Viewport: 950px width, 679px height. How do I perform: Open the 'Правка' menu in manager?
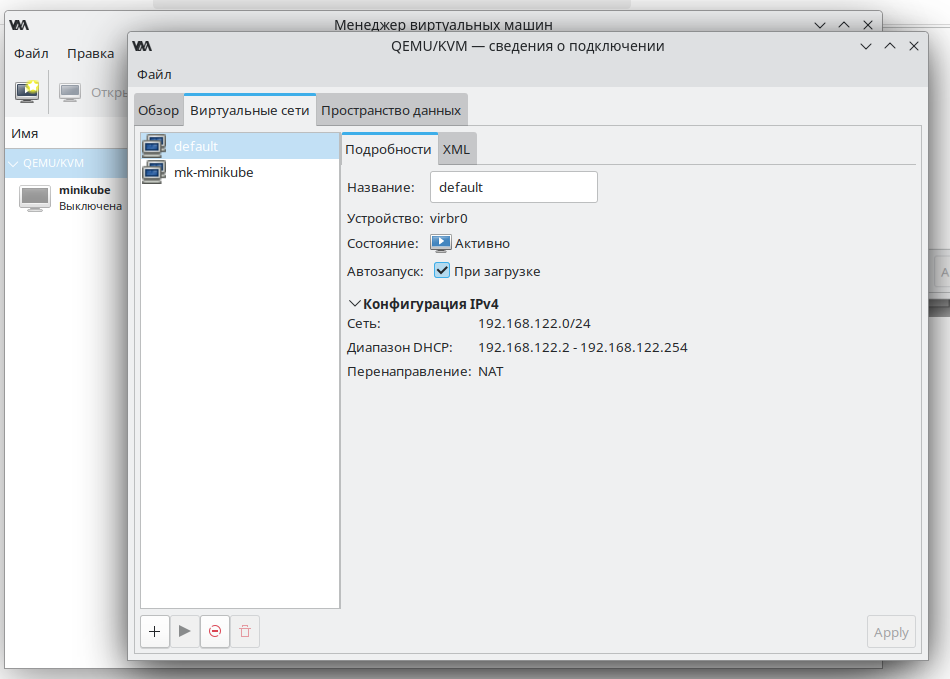(90, 54)
